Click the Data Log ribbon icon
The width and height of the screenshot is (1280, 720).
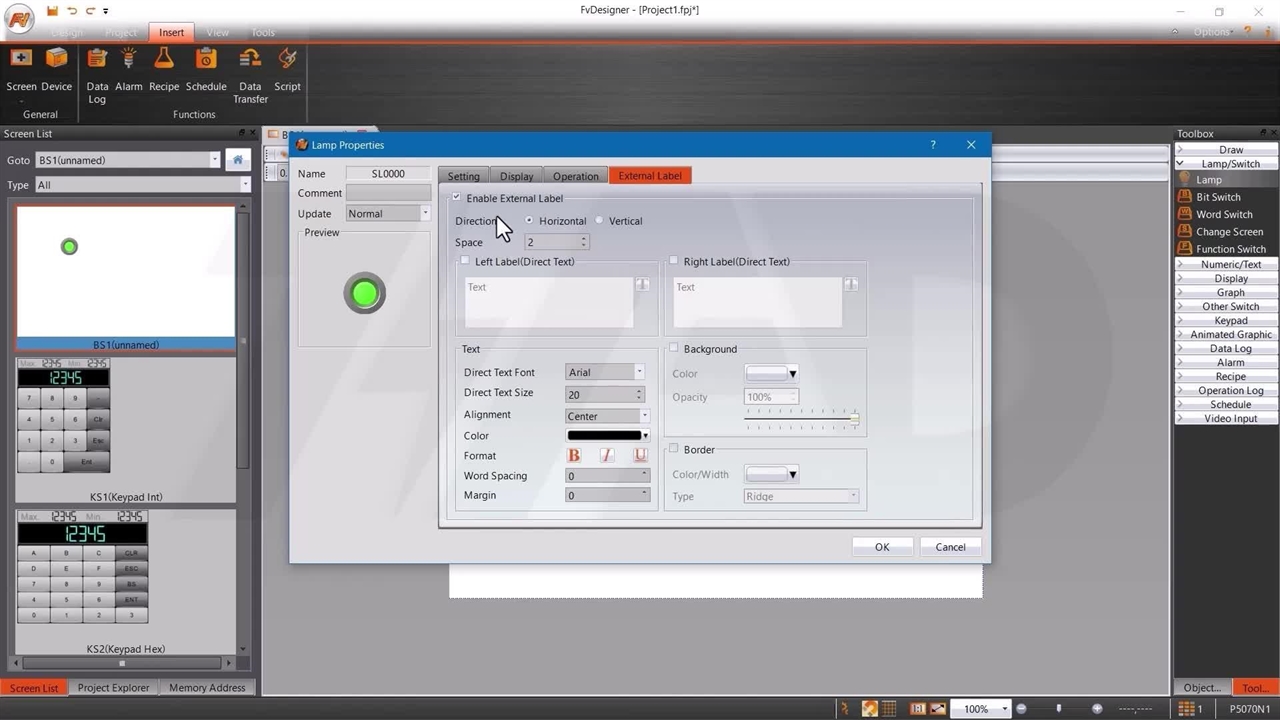[x=97, y=60]
